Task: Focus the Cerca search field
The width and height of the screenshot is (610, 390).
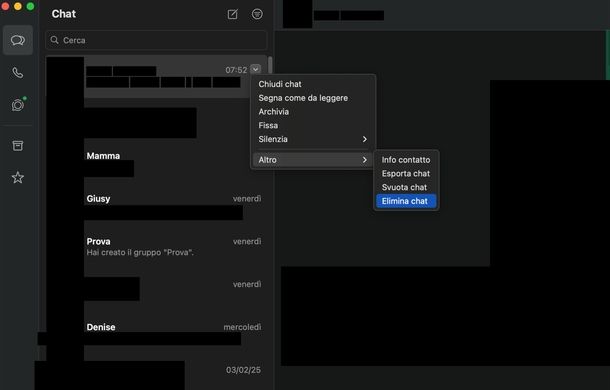Action: (156, 40)
